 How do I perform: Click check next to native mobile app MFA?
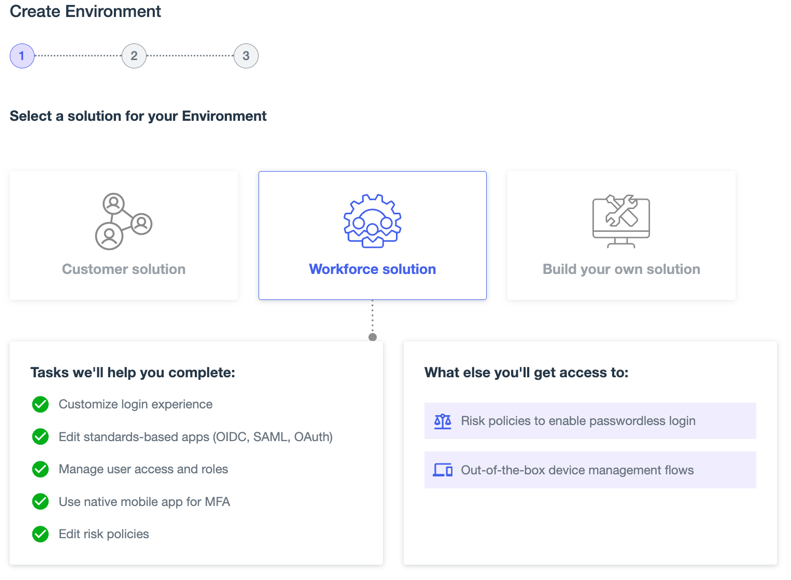click(40, 501)
